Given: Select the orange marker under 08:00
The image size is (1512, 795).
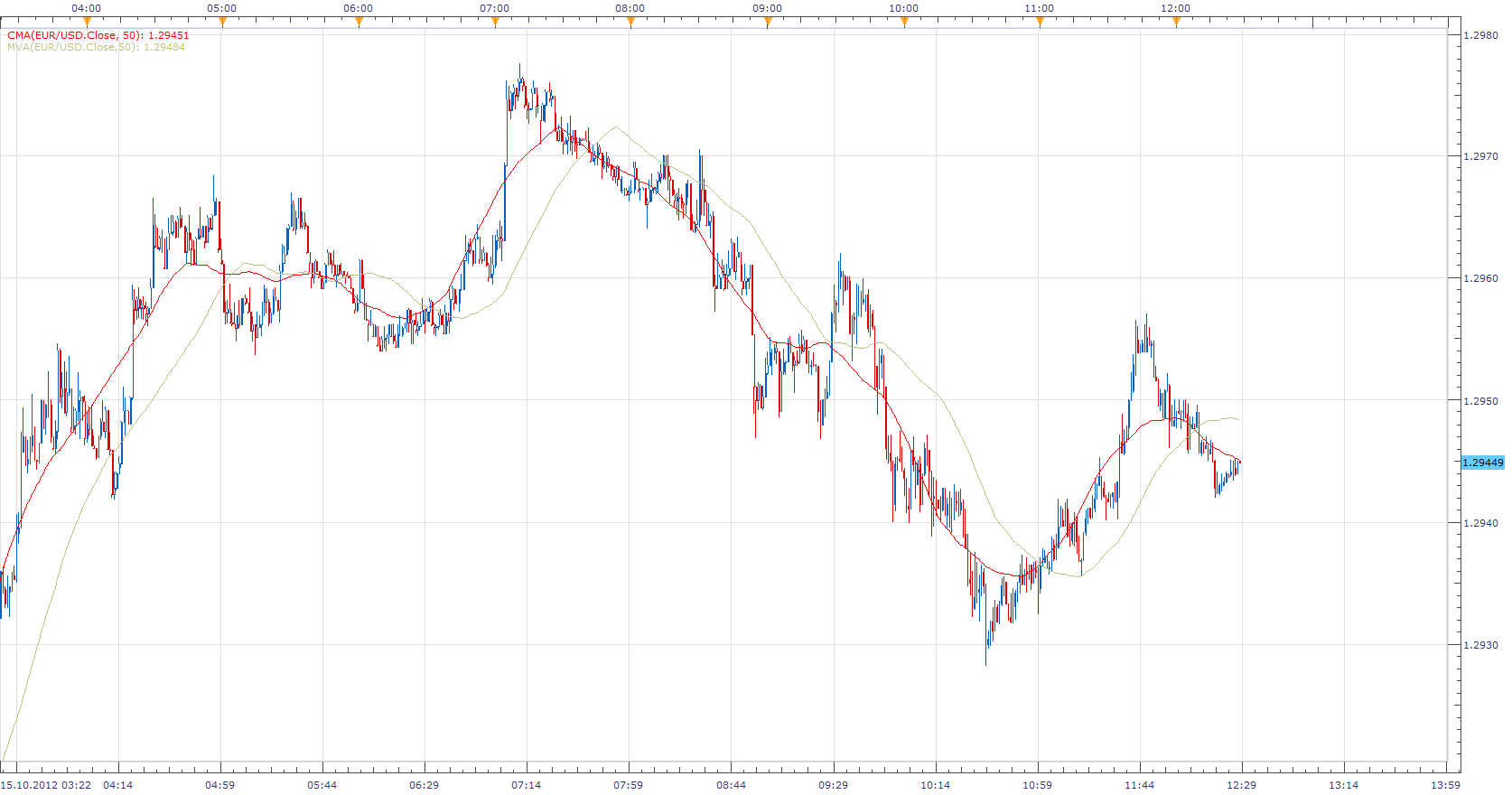Looking at the screenshot, I should pyautogui.click(x=630, y=22).
